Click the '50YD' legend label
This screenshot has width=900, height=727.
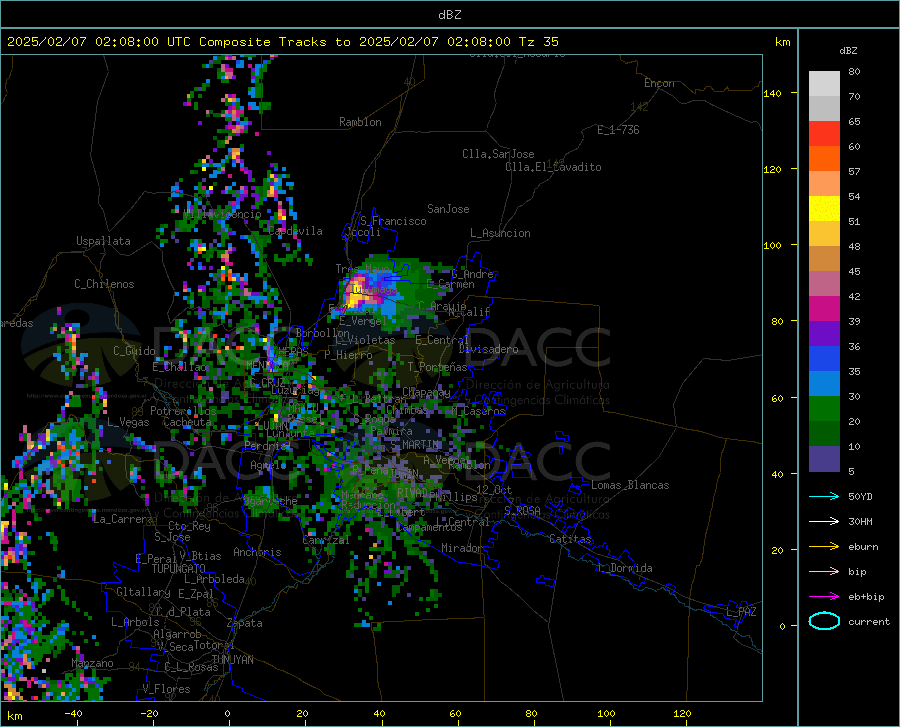[x=860, y=496]
